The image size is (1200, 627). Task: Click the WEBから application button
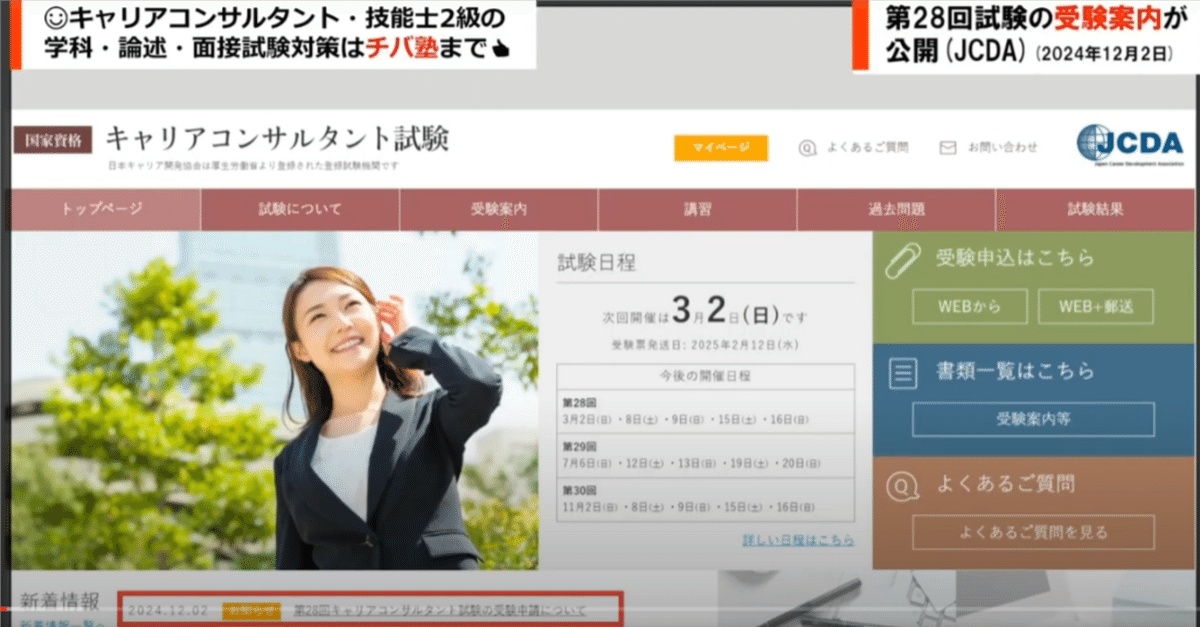coord(969,306)
